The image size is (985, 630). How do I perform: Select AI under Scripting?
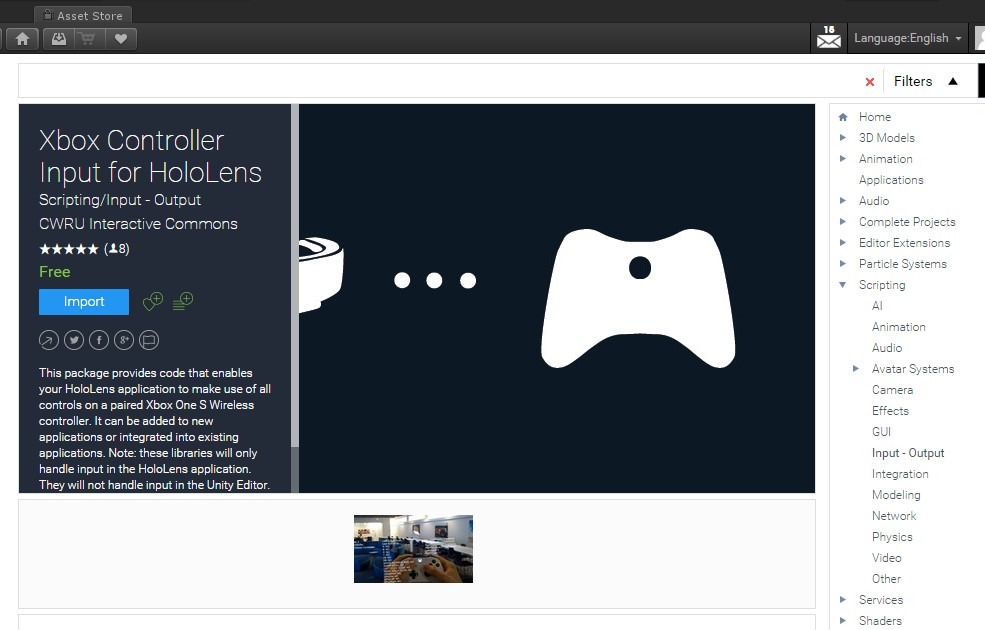[x=877, y=306]
